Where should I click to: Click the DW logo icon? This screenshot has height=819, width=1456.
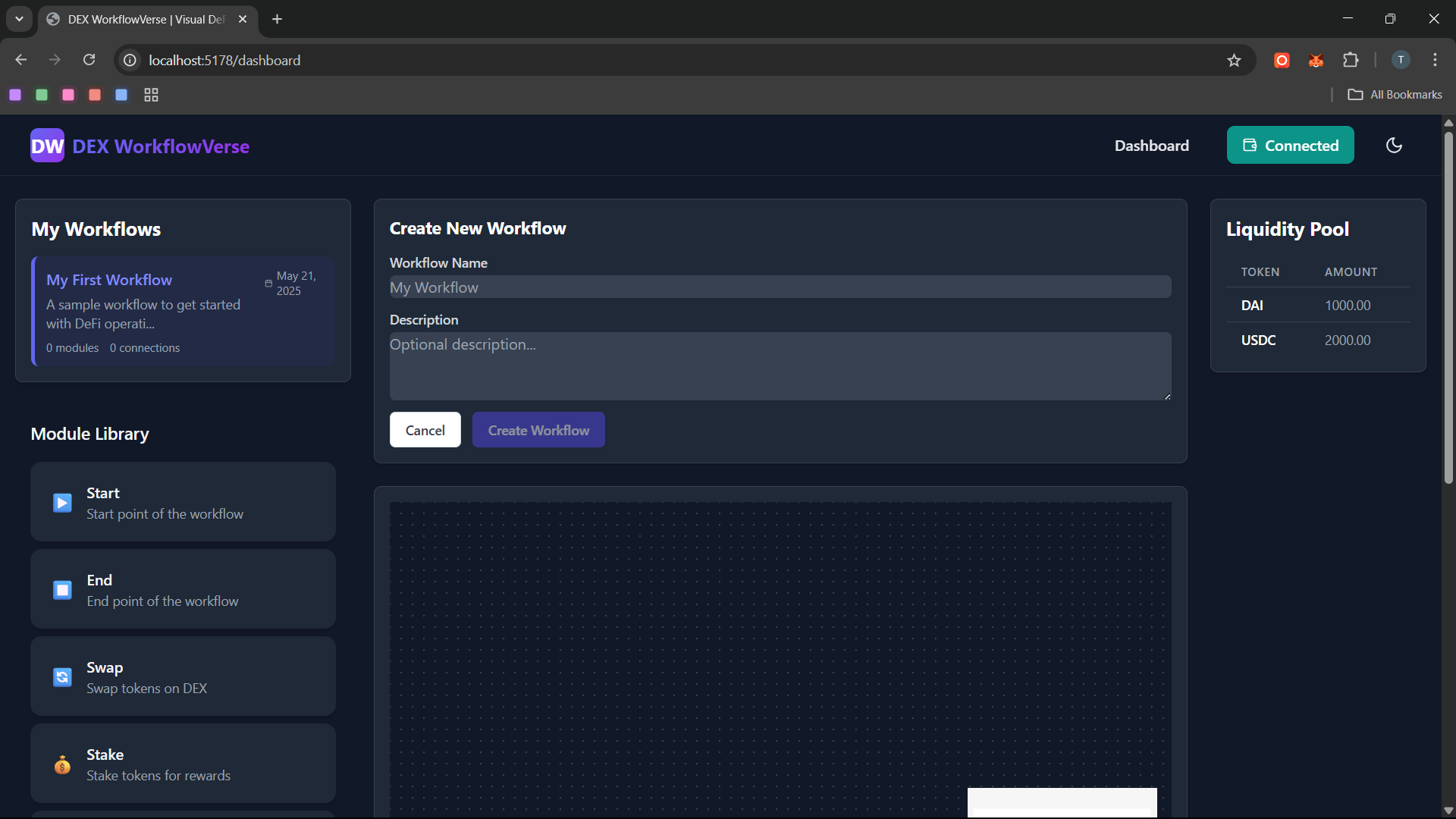(x=47, y=146)
